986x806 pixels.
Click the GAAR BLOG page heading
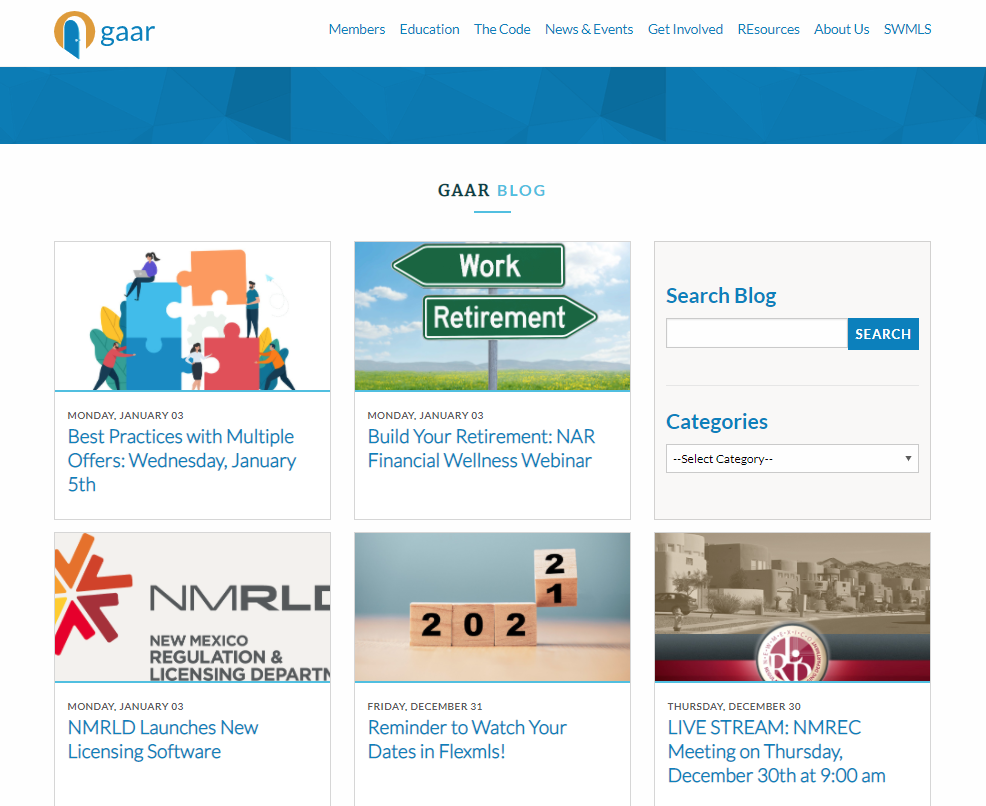click(x=492, y=190)
